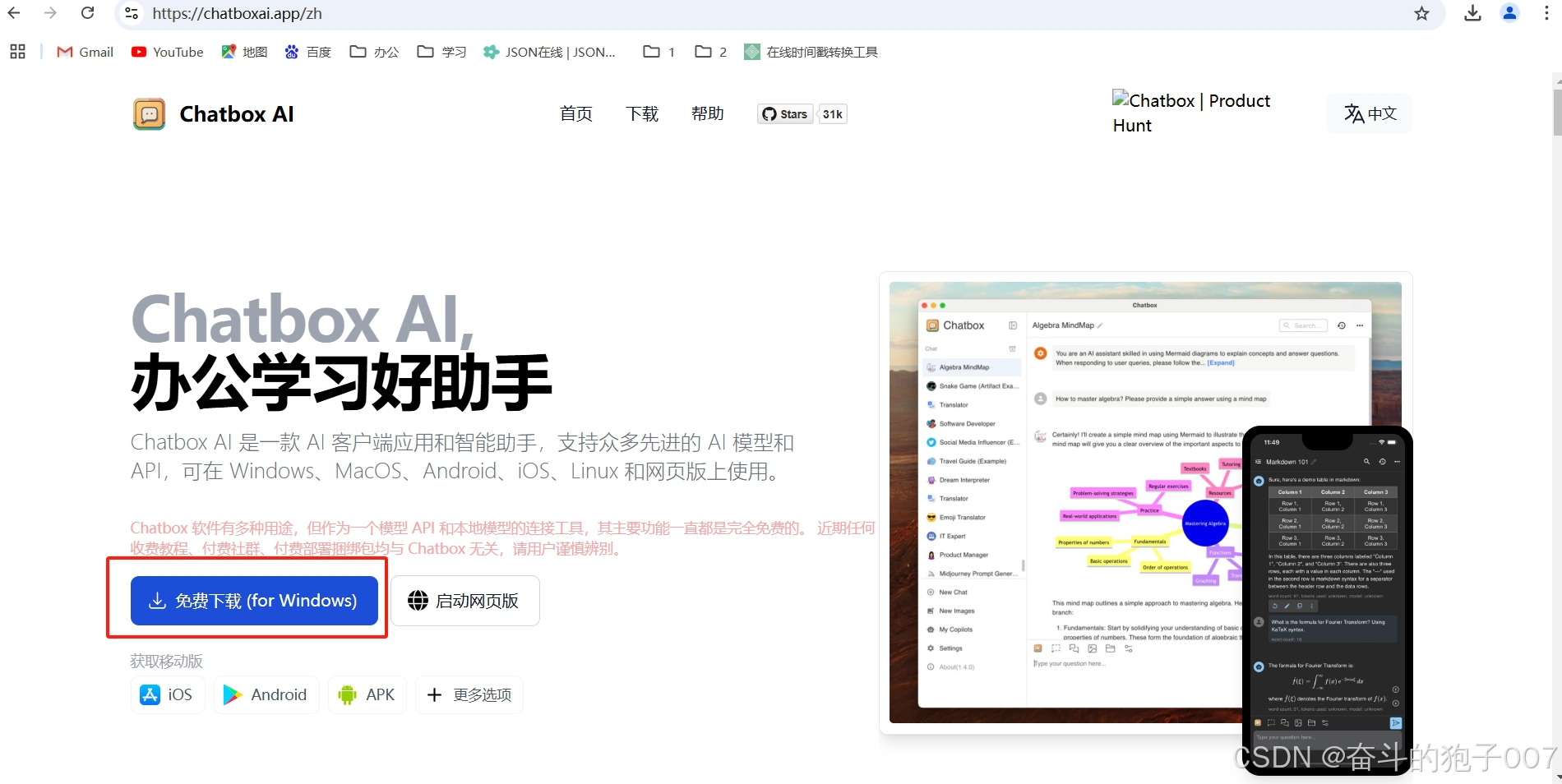This screenshot has width=1562, height=784.
Task: Open the browser three-dot menu
Action: click(x=1546, y=13)
